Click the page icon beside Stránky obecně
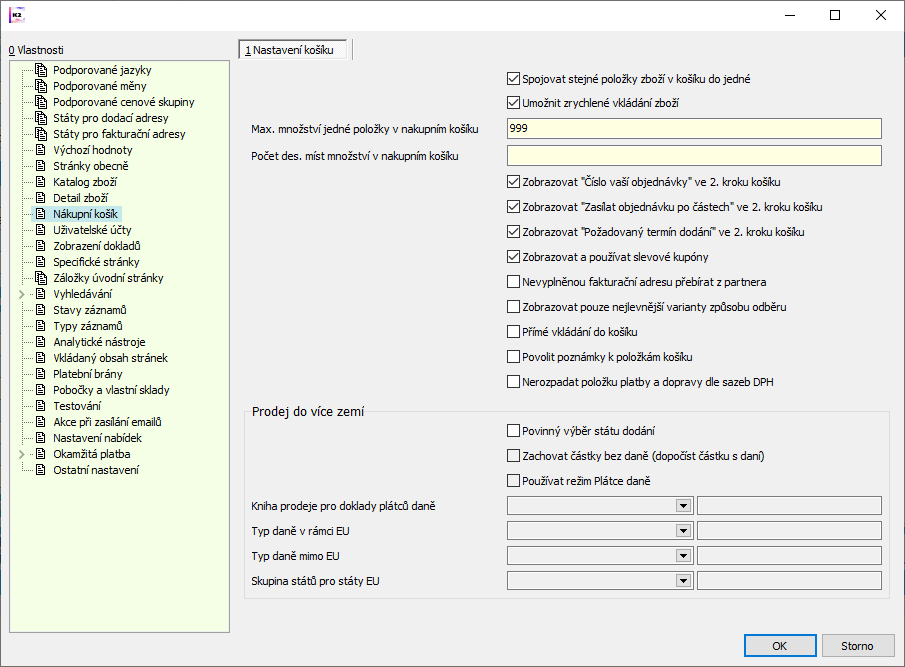This screenshot has height=667, width=905. [x=40, y=166]
